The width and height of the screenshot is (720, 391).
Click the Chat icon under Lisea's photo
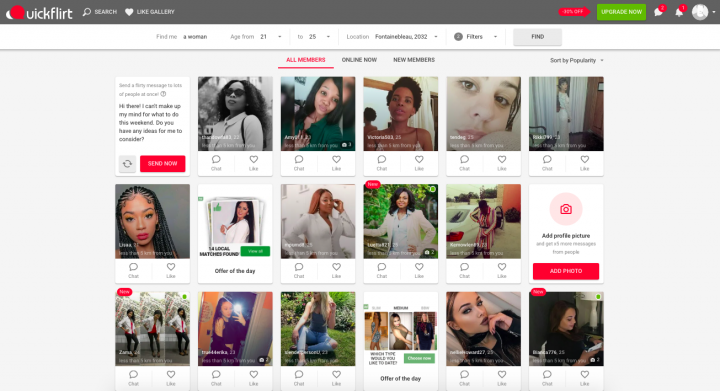pyautogui.click(x=134, y=267)
